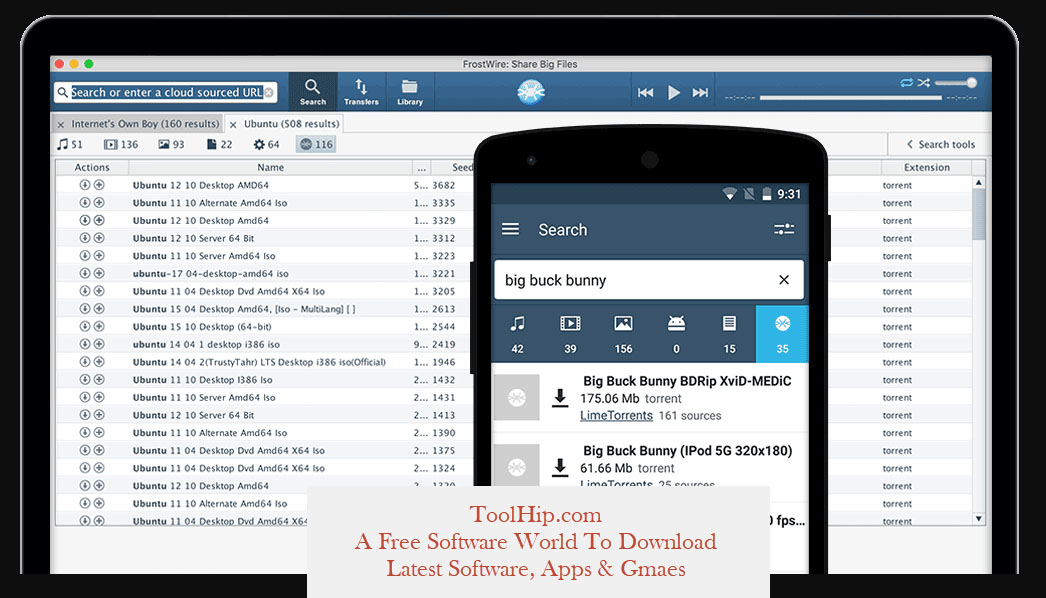Filter by video results (136)
The image size is (1046, 598).
point(121,144)
